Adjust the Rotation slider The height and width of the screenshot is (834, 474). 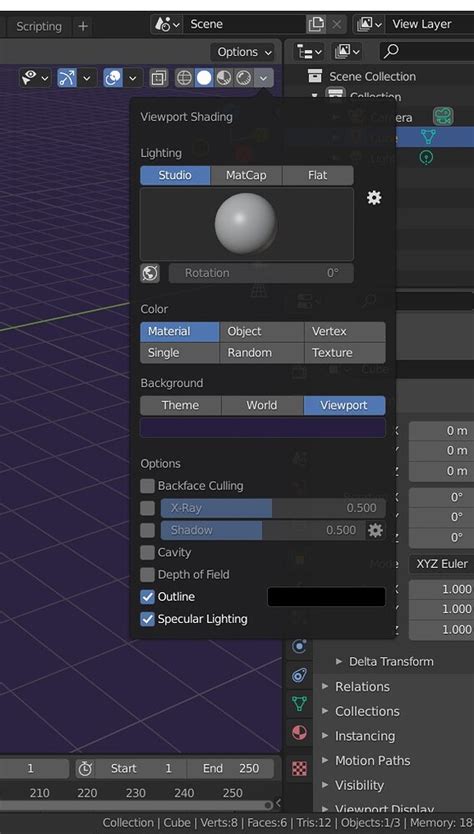point(261,273)
